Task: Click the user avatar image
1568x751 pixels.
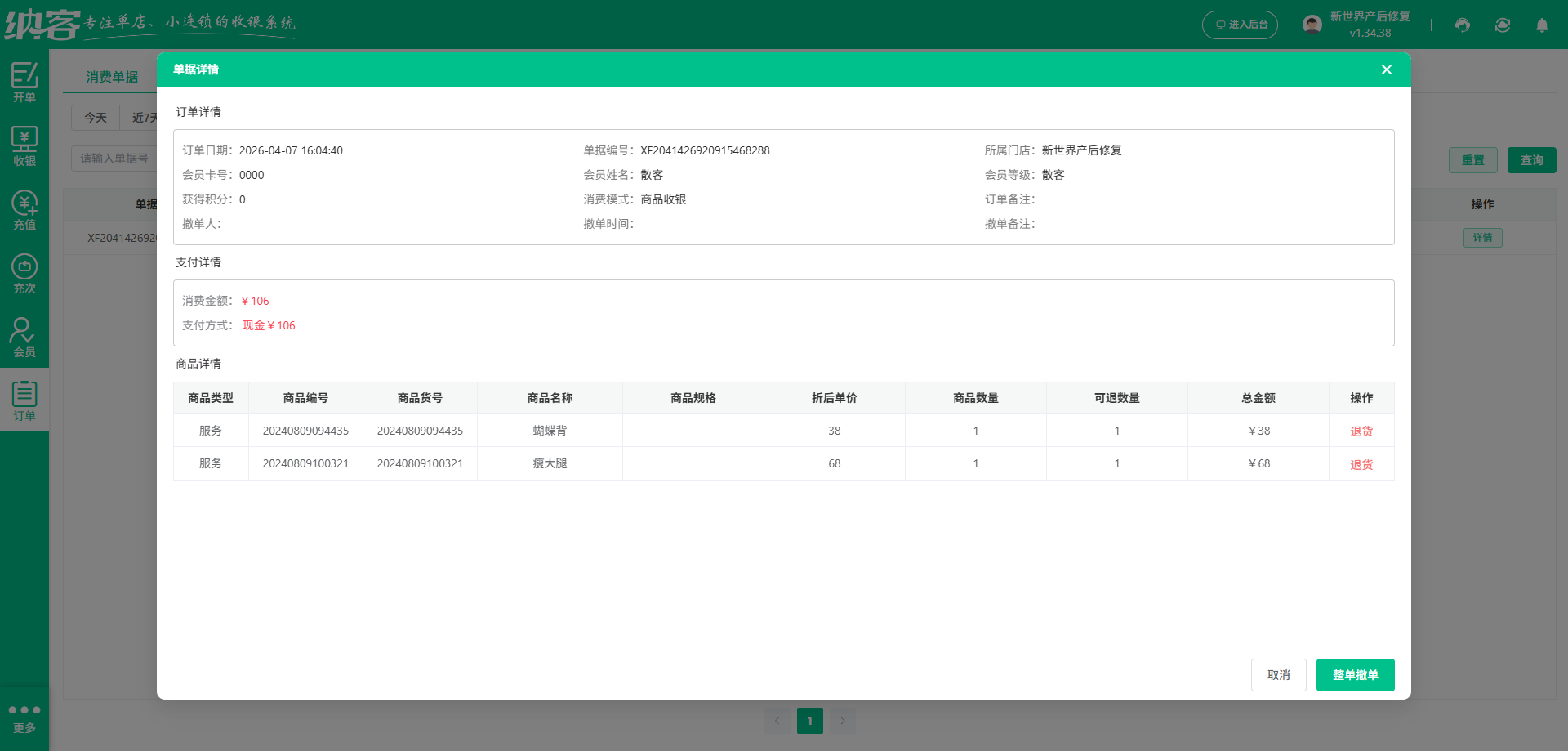Action: 1312,24
